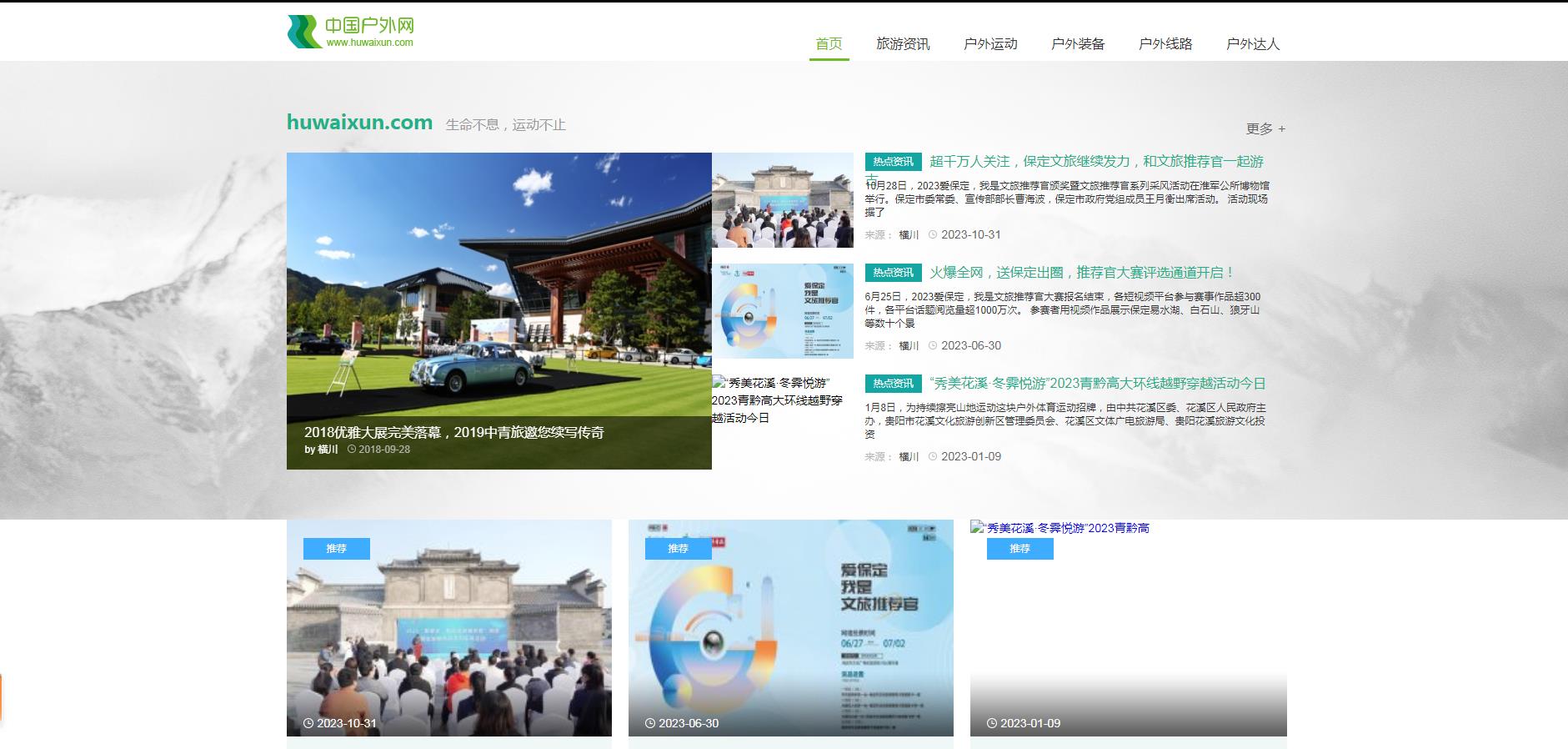Open article 超千万人关注，保定文旅继续发力
The image size is (1568, 749).
click(1096, 162)
